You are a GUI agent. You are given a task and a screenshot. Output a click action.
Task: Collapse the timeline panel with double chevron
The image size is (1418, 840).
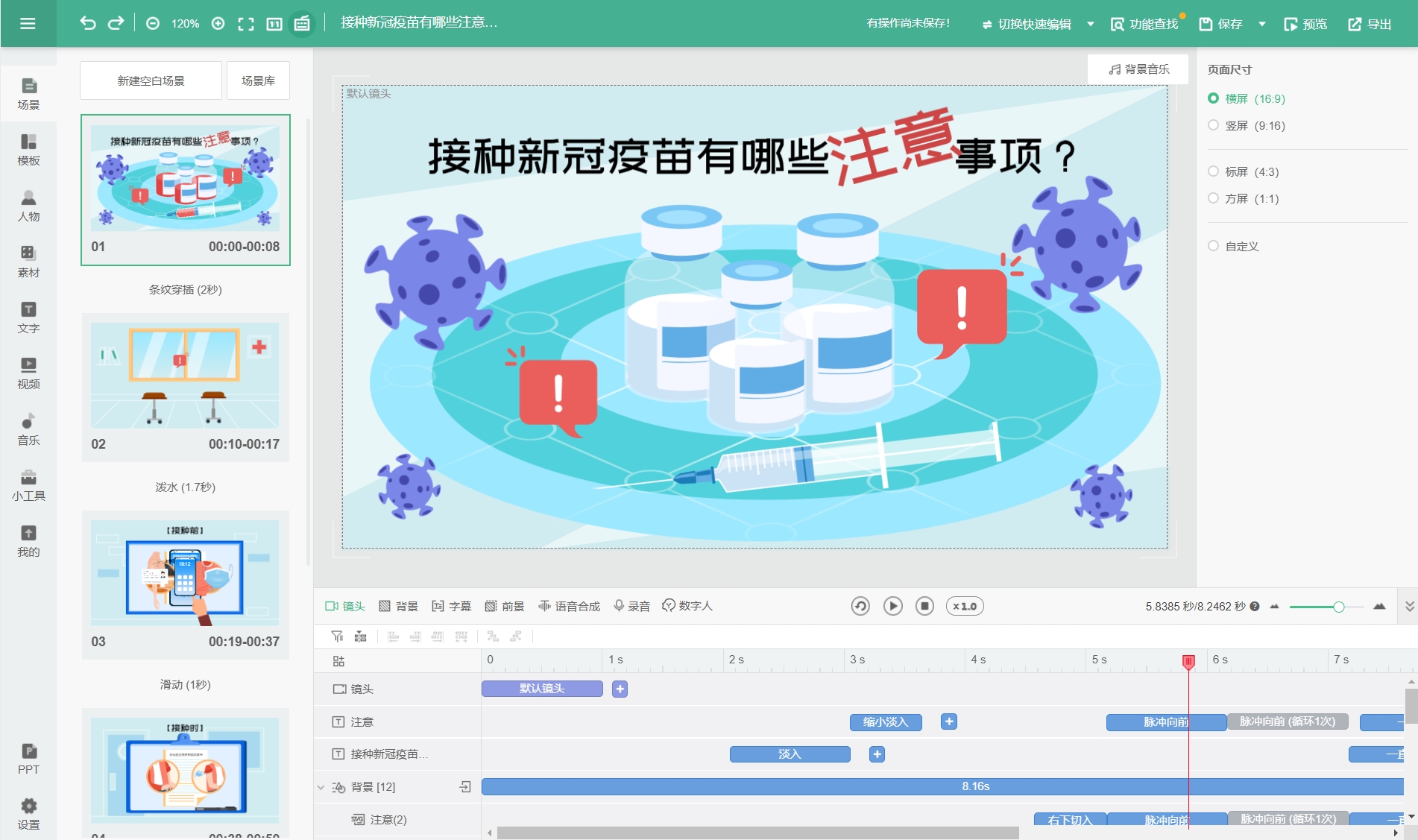1409,606
